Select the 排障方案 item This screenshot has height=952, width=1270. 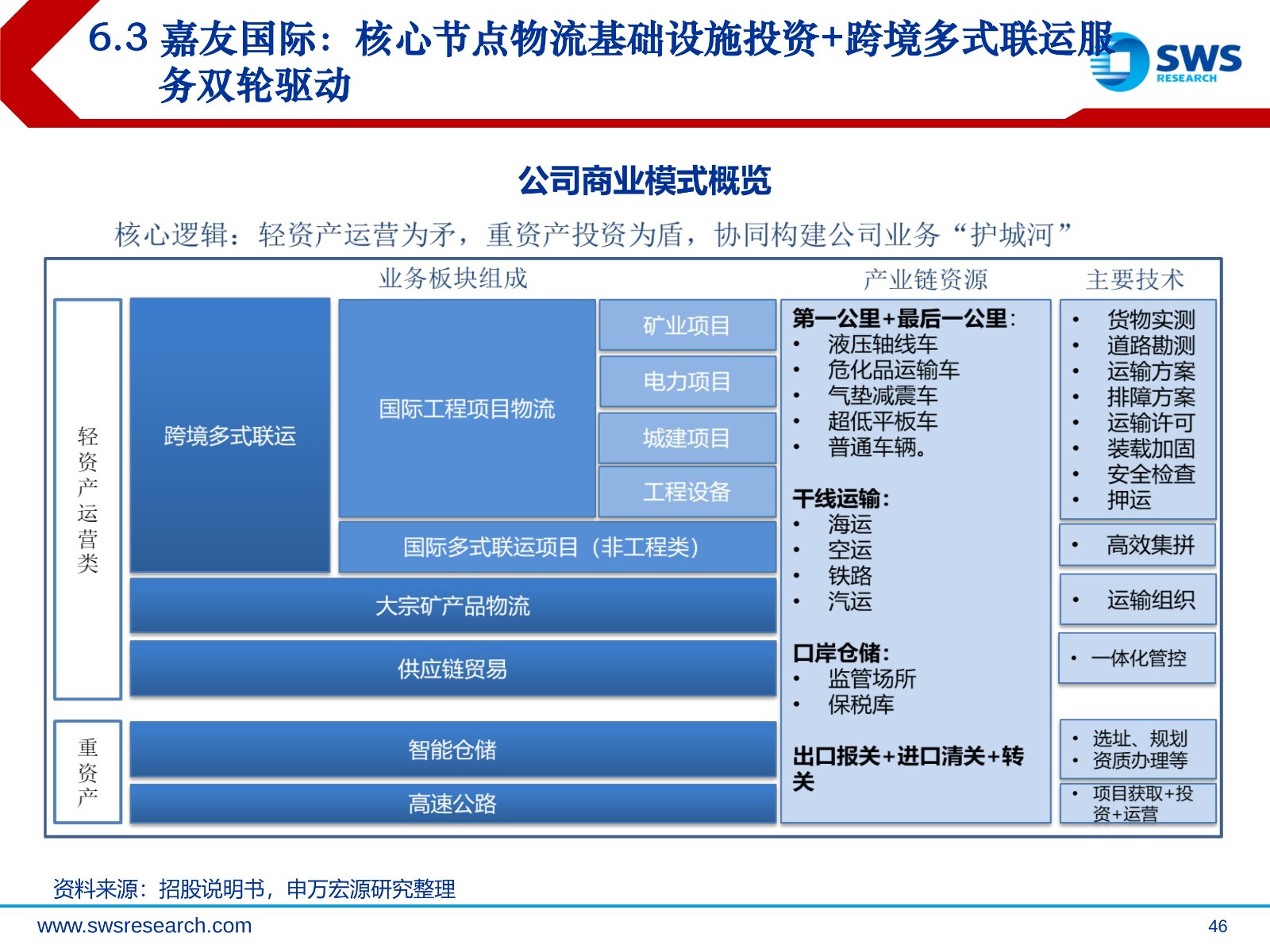tap(1151, 397)
